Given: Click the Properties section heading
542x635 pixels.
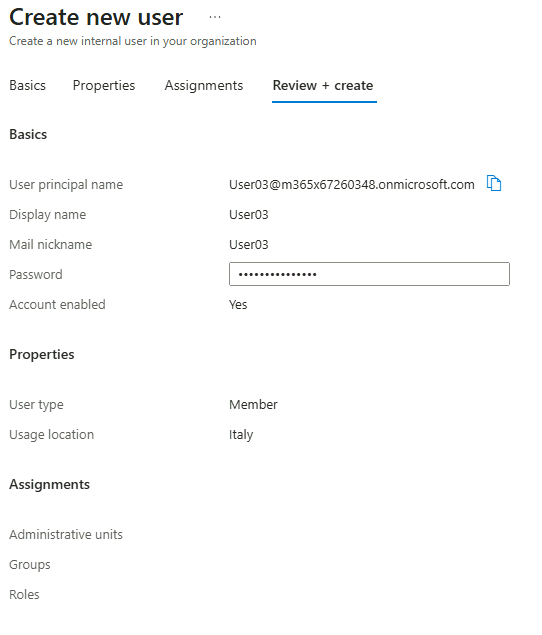Looking at the screenshot, I should 42,354.
